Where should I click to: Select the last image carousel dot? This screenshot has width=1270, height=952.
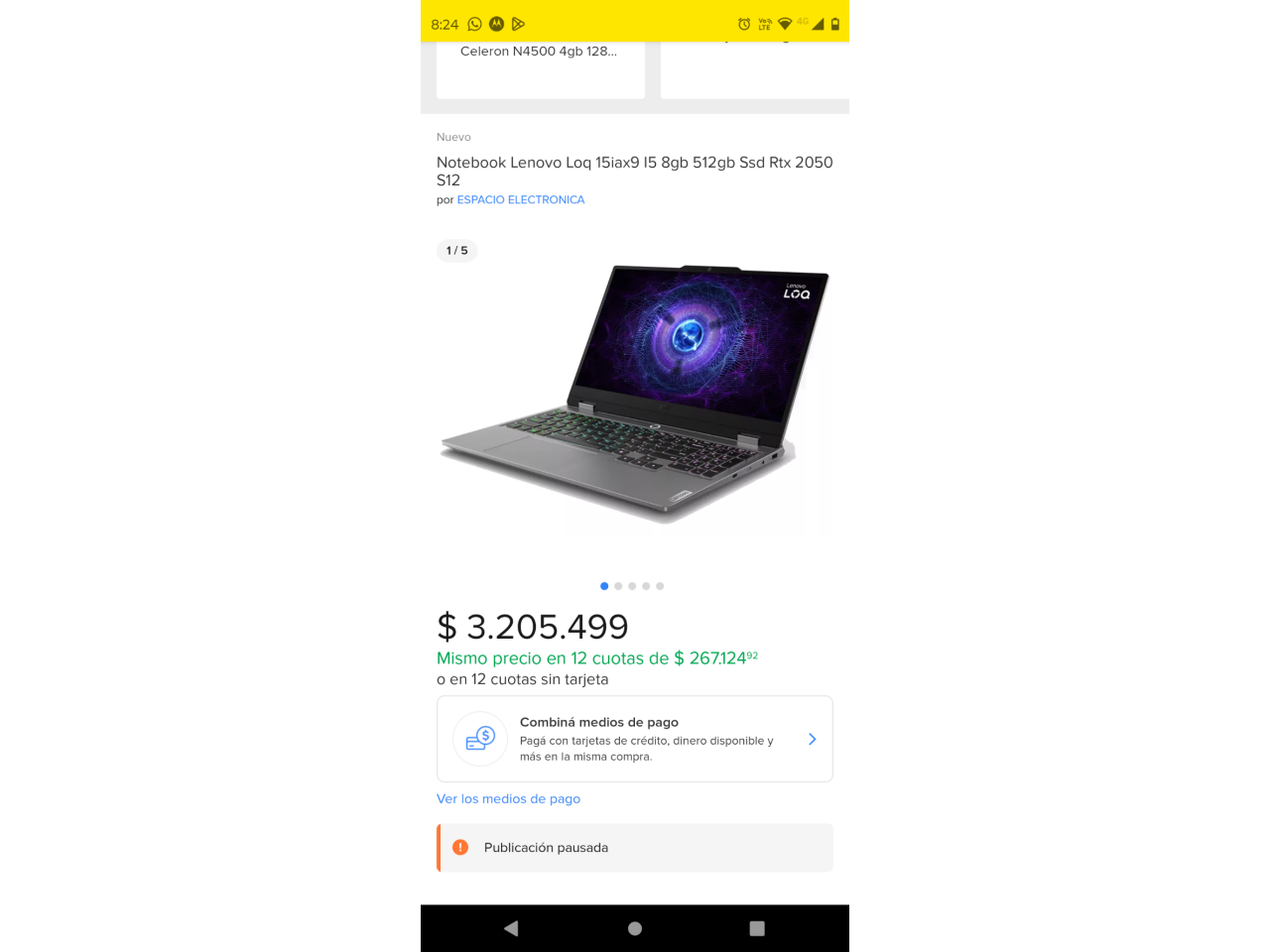[x=660, y=586]
